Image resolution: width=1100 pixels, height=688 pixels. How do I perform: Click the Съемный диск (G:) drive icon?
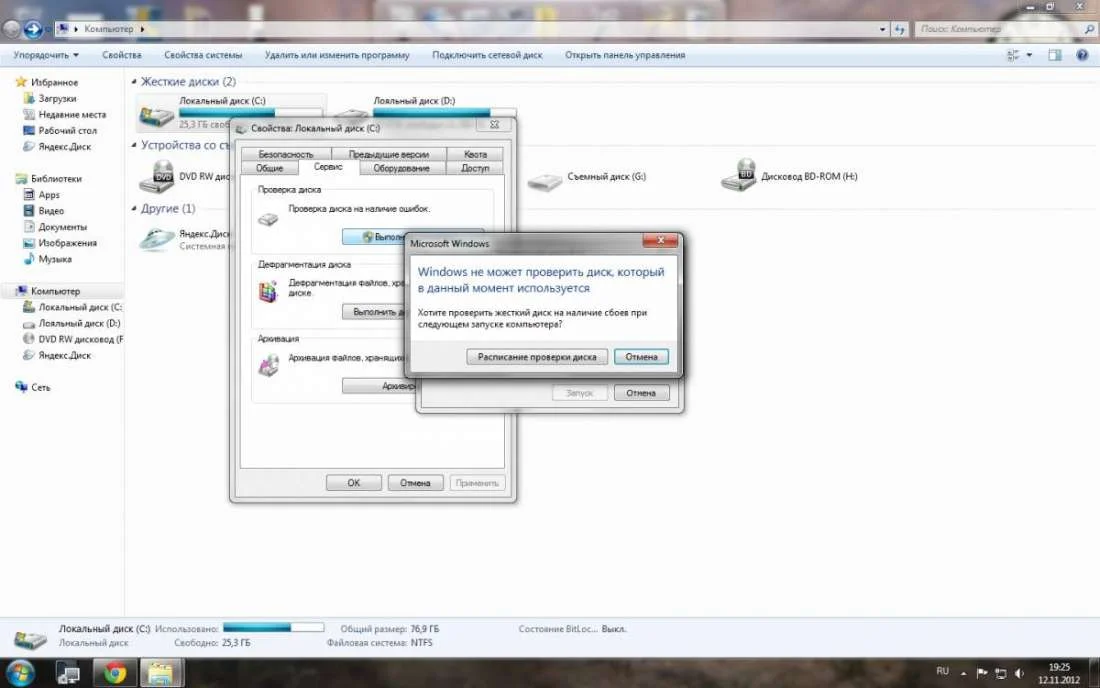pyautogui.click(x=545, y=181)
